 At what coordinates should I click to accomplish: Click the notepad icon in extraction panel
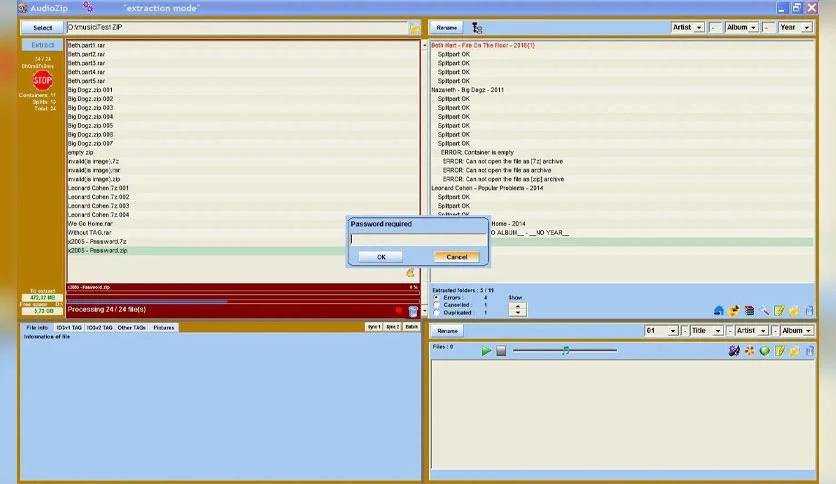pyautogui.click(x=779, y=310)
